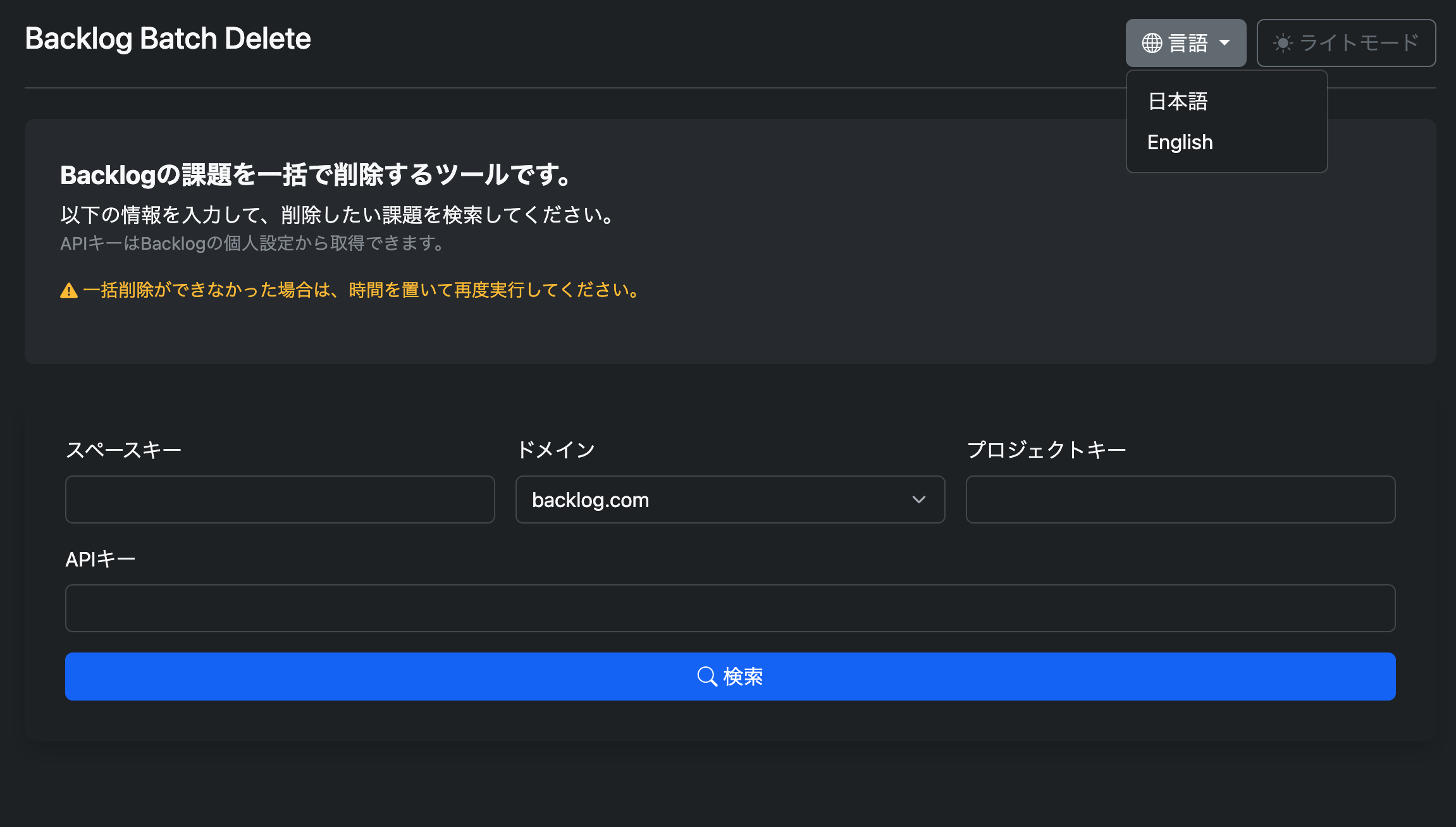Click the yellow warning triangle icon
This screenshot has width=1456, height=827.
(x=69, y=290)
